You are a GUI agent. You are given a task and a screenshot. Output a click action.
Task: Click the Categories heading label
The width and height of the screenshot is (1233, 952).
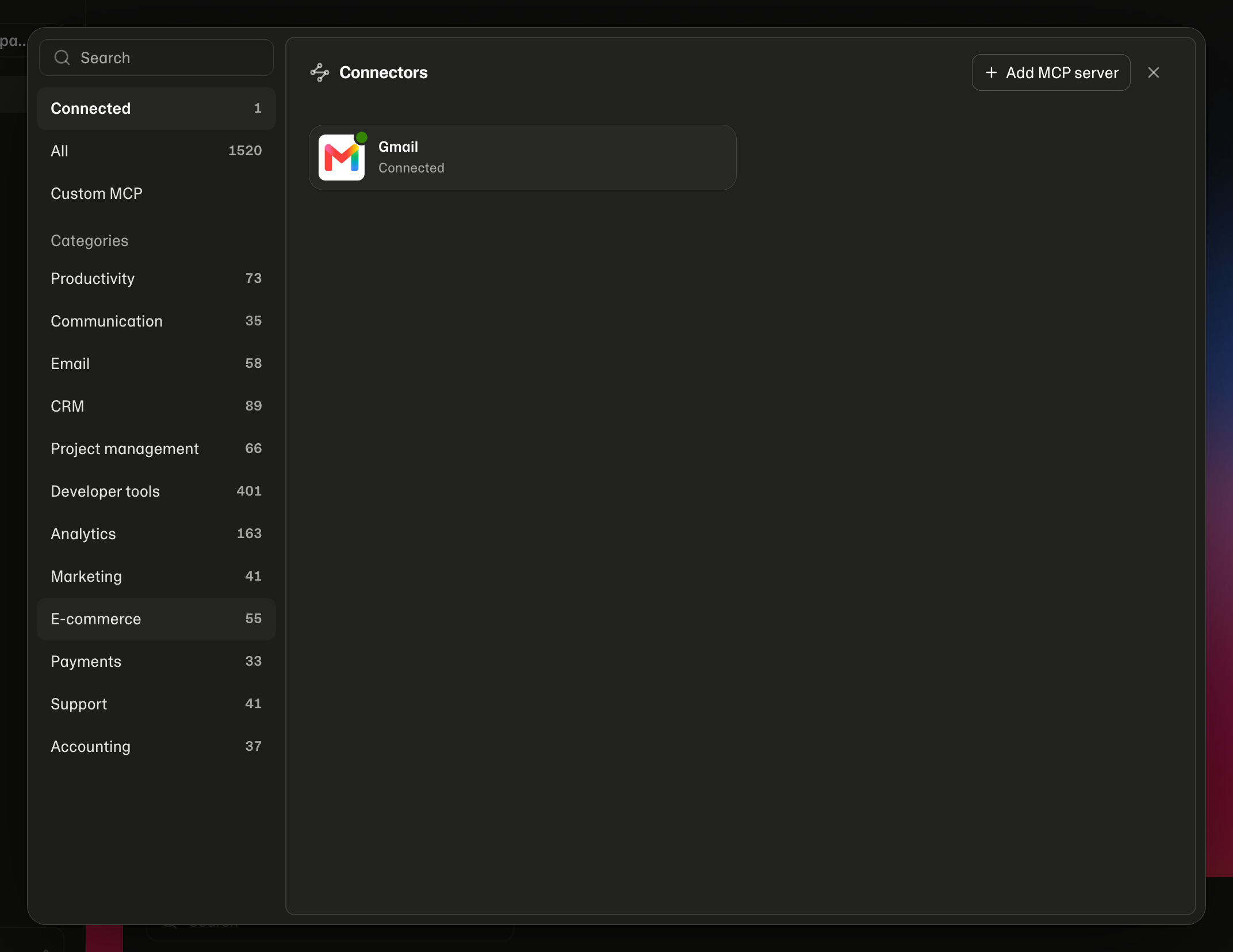click(x=90, y=241)
